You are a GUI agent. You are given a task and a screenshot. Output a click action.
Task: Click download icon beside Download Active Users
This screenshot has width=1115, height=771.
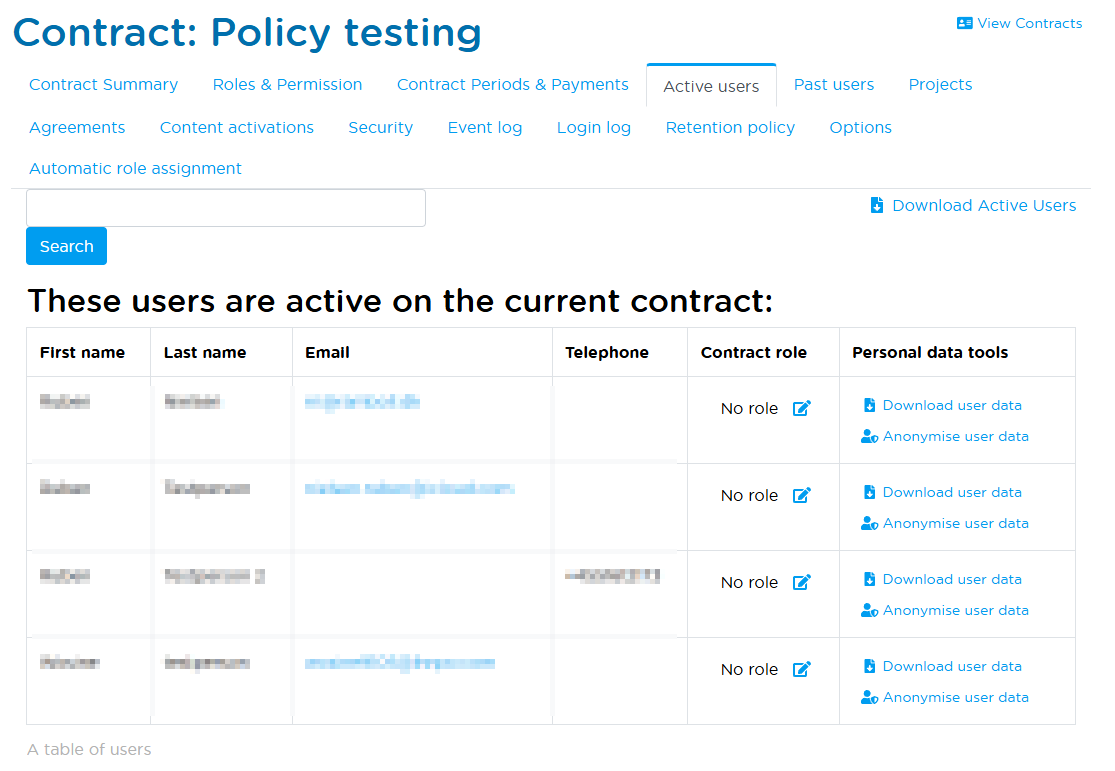[x=877, y=205]
